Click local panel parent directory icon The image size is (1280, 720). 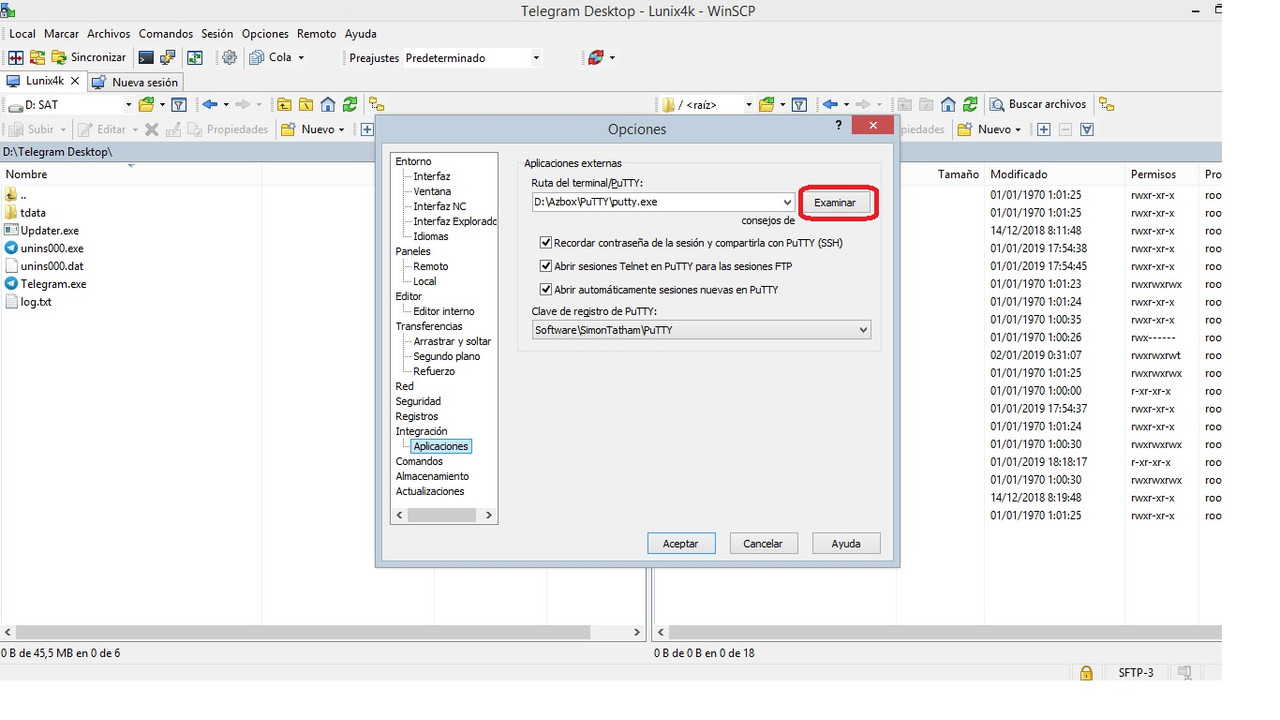284,104
